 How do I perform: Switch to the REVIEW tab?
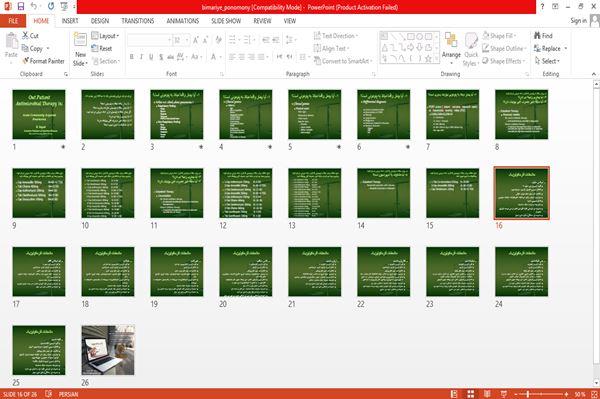point(262,21)
